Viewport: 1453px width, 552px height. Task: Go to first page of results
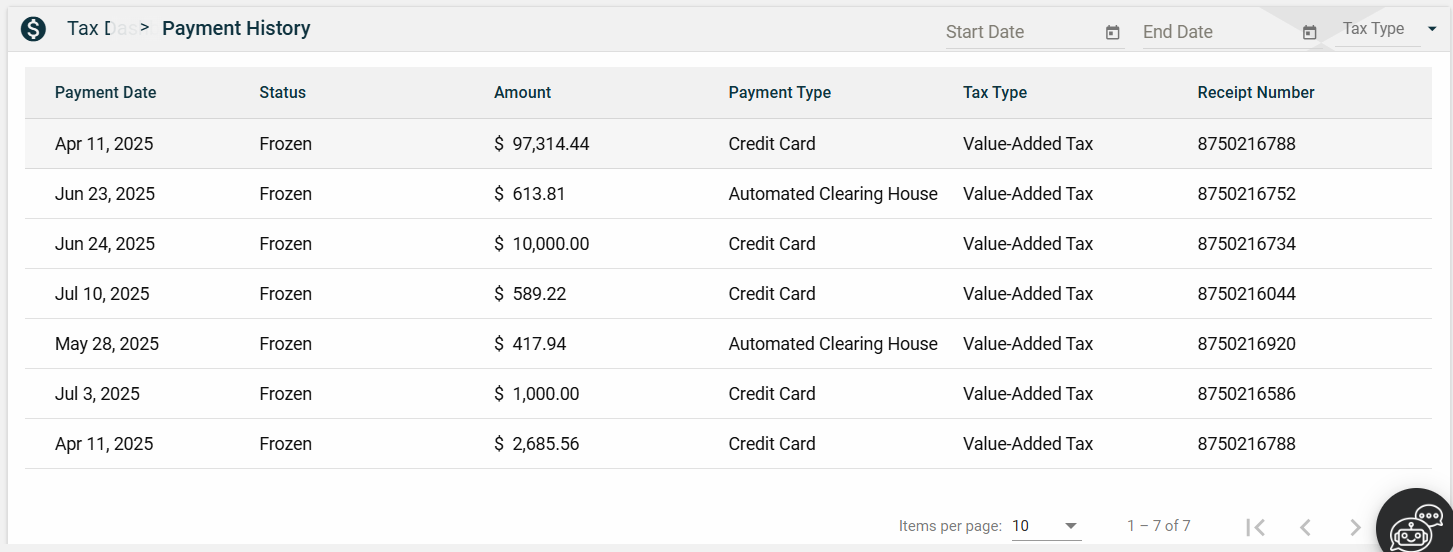coord(1256,527)
